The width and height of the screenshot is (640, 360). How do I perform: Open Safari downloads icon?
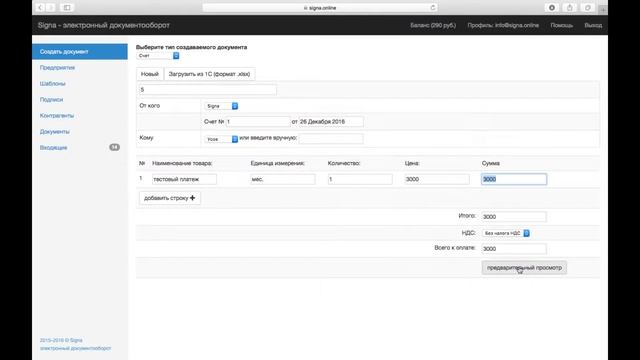pos(552,8)
